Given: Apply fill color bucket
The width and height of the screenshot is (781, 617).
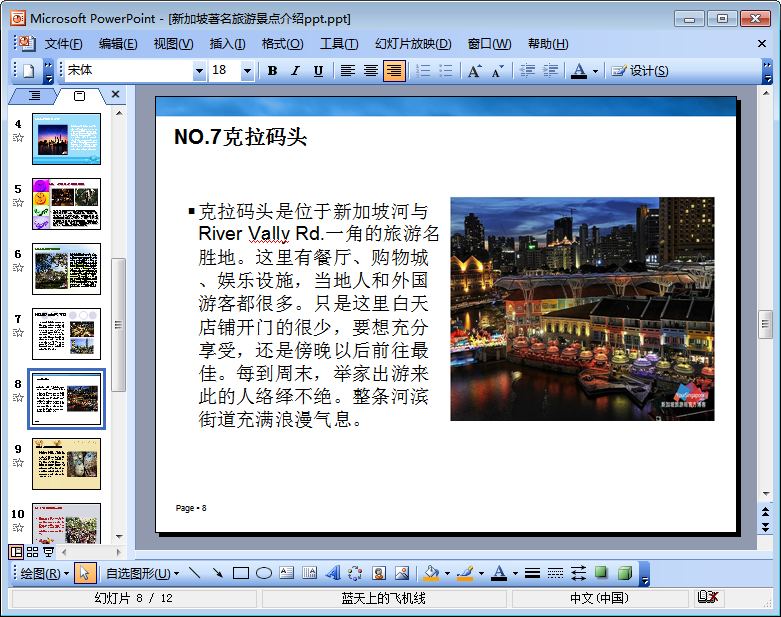Looking at the screenshot, I should [431, 574].
